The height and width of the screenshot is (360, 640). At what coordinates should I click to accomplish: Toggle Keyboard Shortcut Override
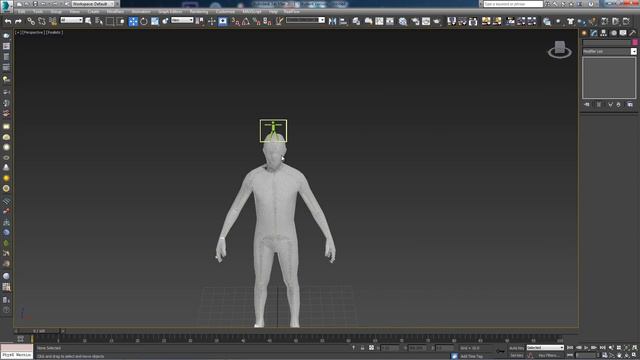tap(222, 21)
